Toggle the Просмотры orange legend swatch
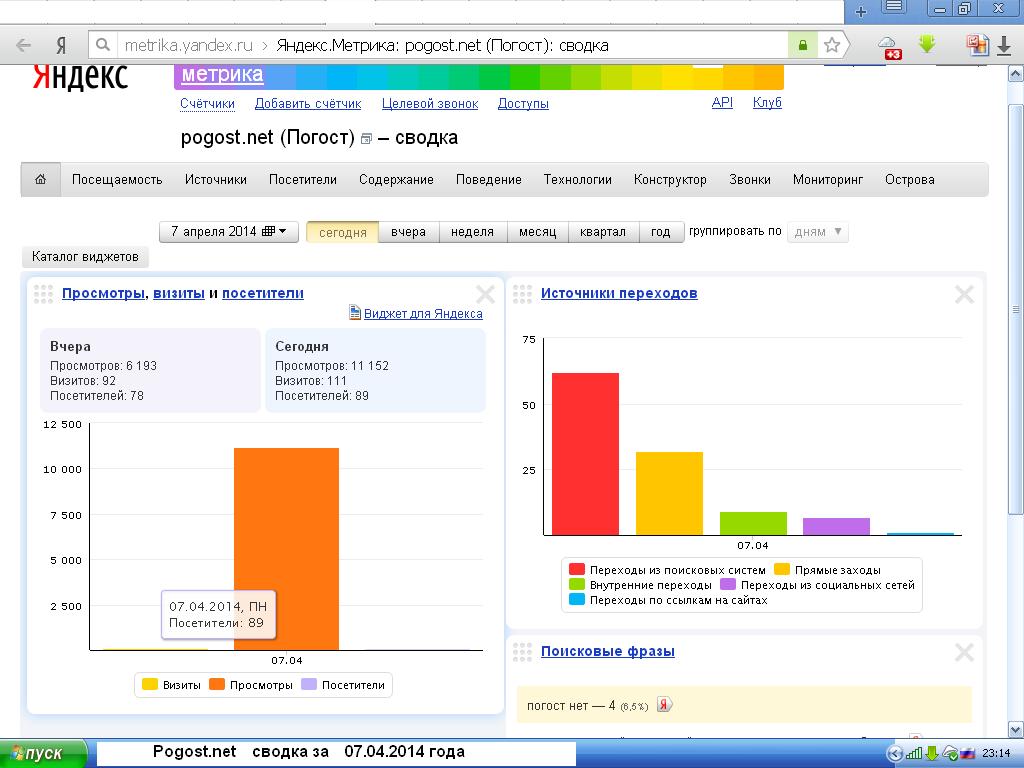 click(217, 684)
